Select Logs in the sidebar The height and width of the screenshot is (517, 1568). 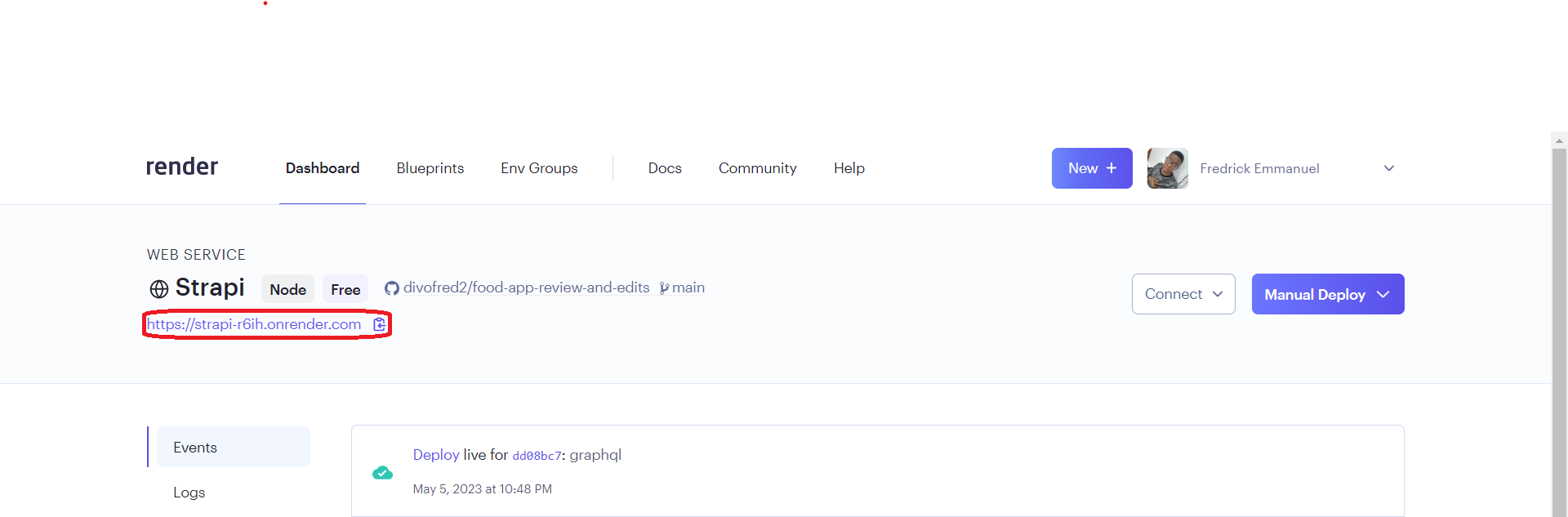189,492
